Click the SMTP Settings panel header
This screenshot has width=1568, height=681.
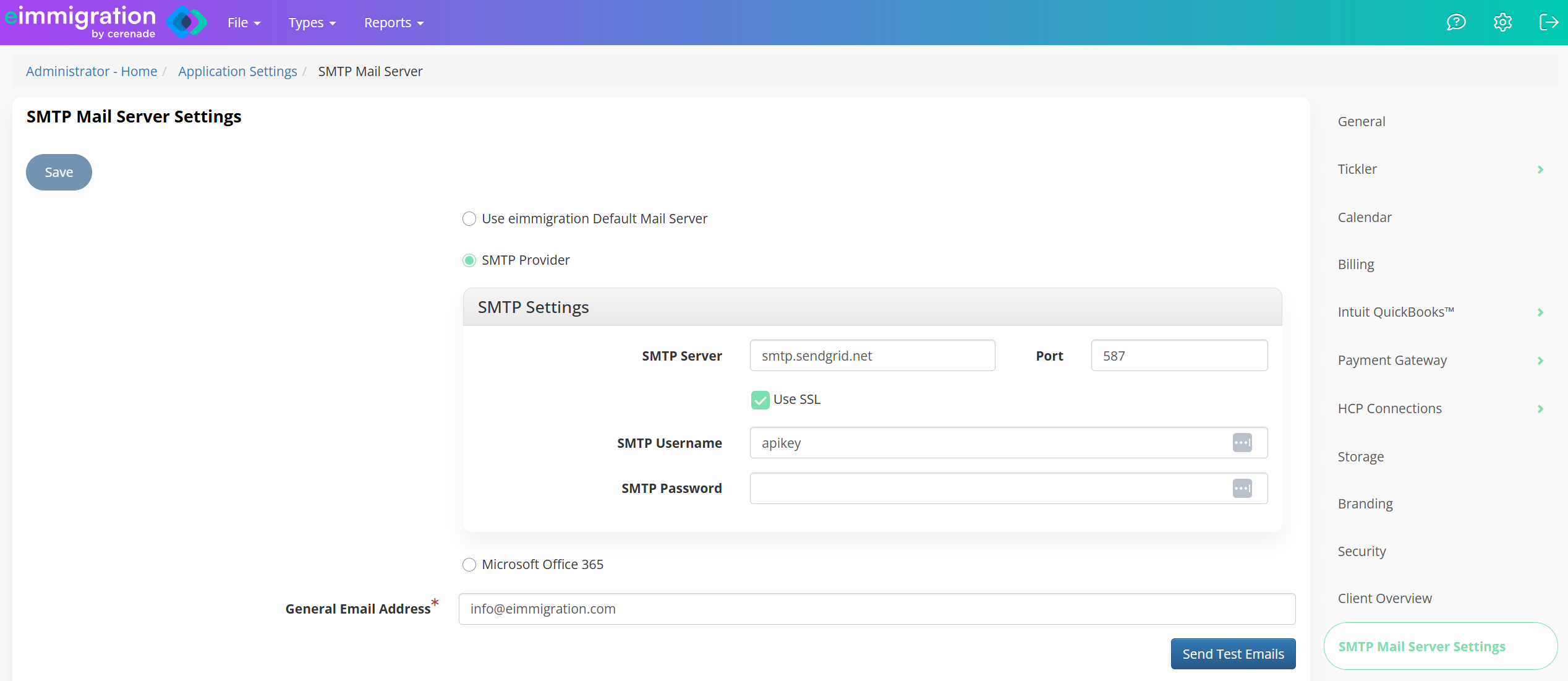872,307
